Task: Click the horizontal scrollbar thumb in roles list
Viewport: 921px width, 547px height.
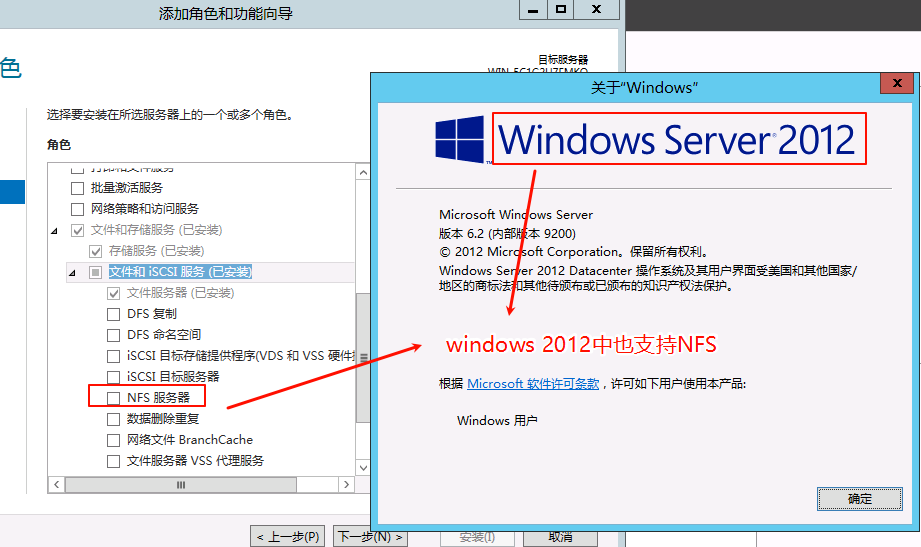Action: [x=182, y=485]
